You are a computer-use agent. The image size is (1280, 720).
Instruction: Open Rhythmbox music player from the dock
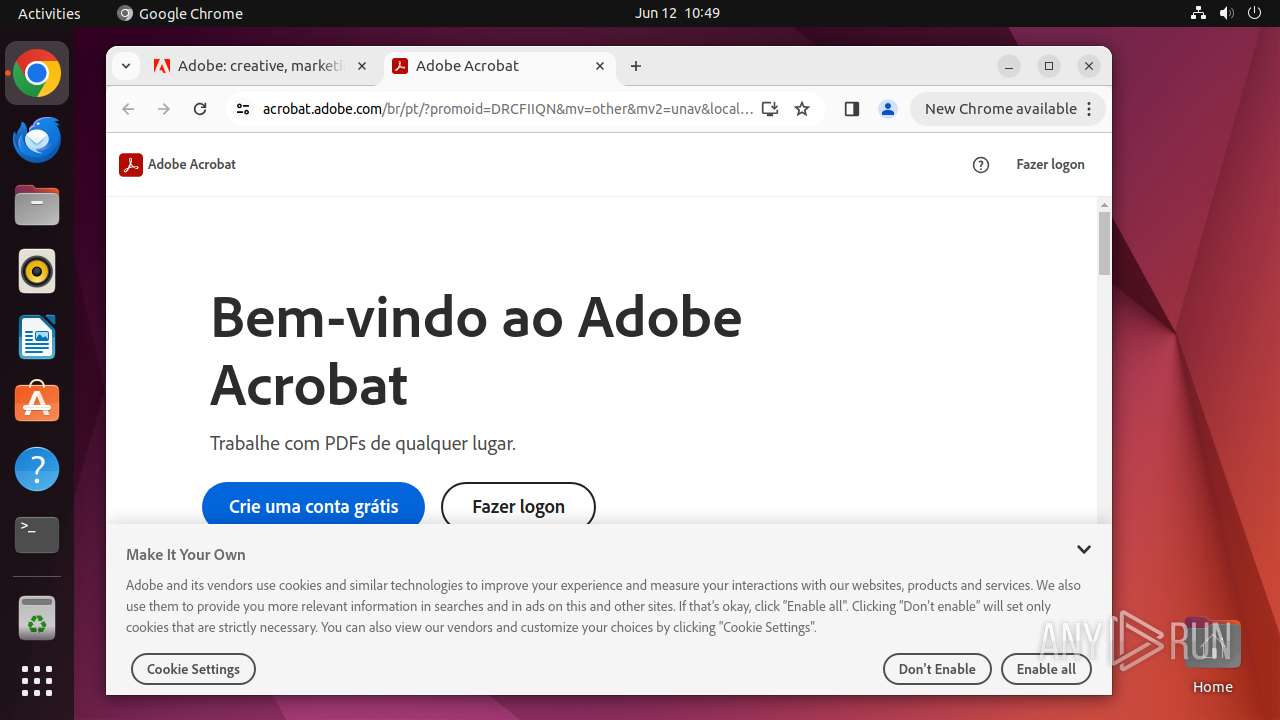coord(37,271)
